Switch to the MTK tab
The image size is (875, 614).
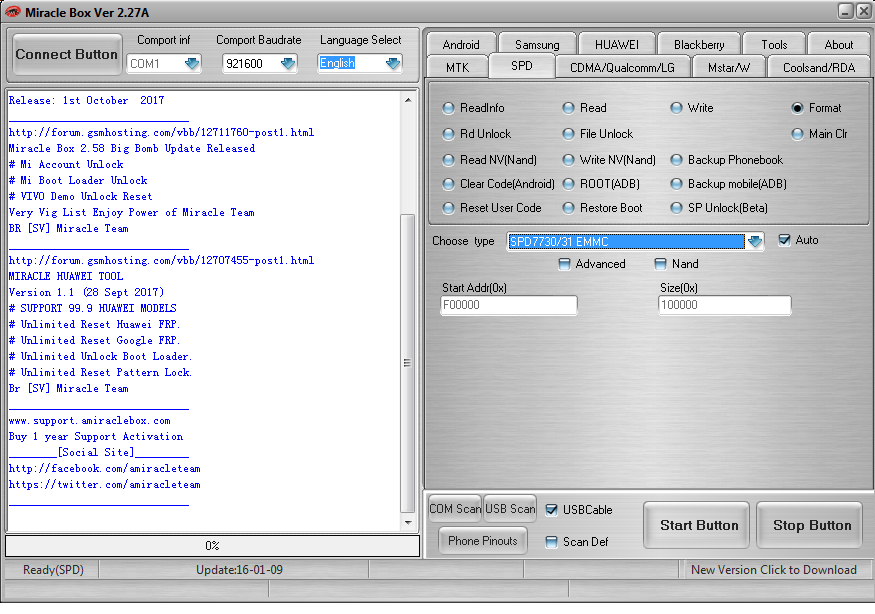[x=458, y=68]
